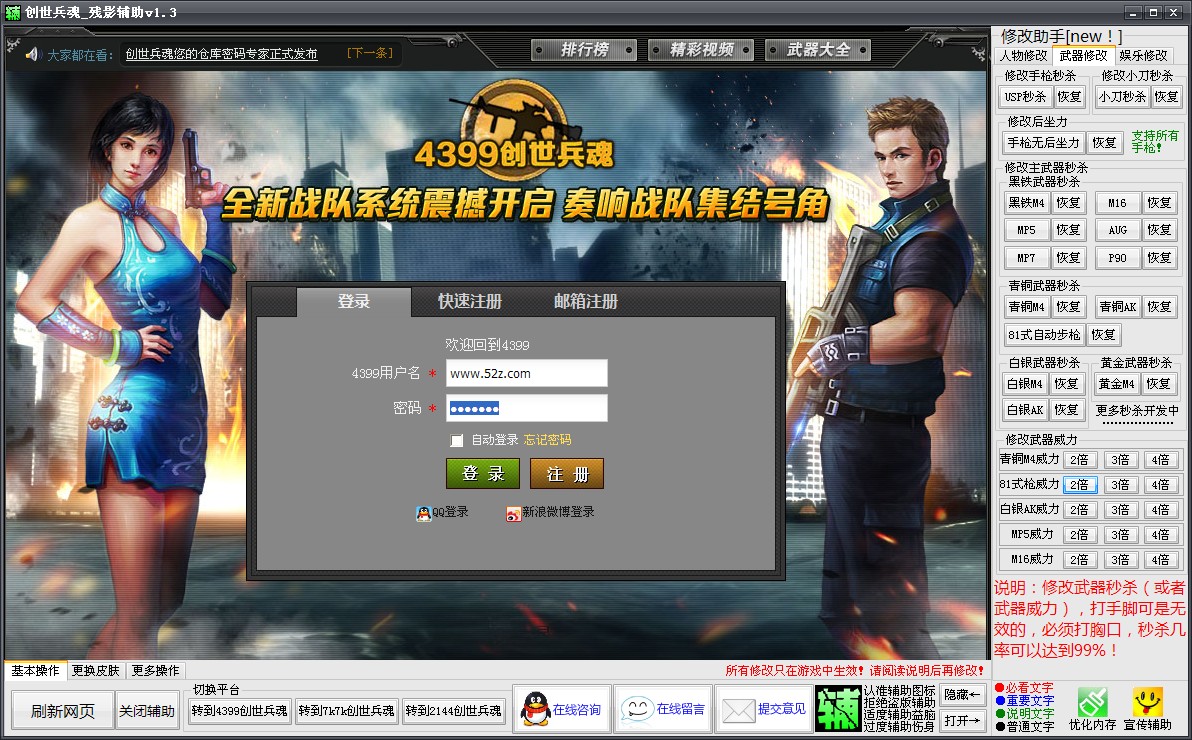
Task: Click the 打开→ button
Action: (x=962, y=719)
